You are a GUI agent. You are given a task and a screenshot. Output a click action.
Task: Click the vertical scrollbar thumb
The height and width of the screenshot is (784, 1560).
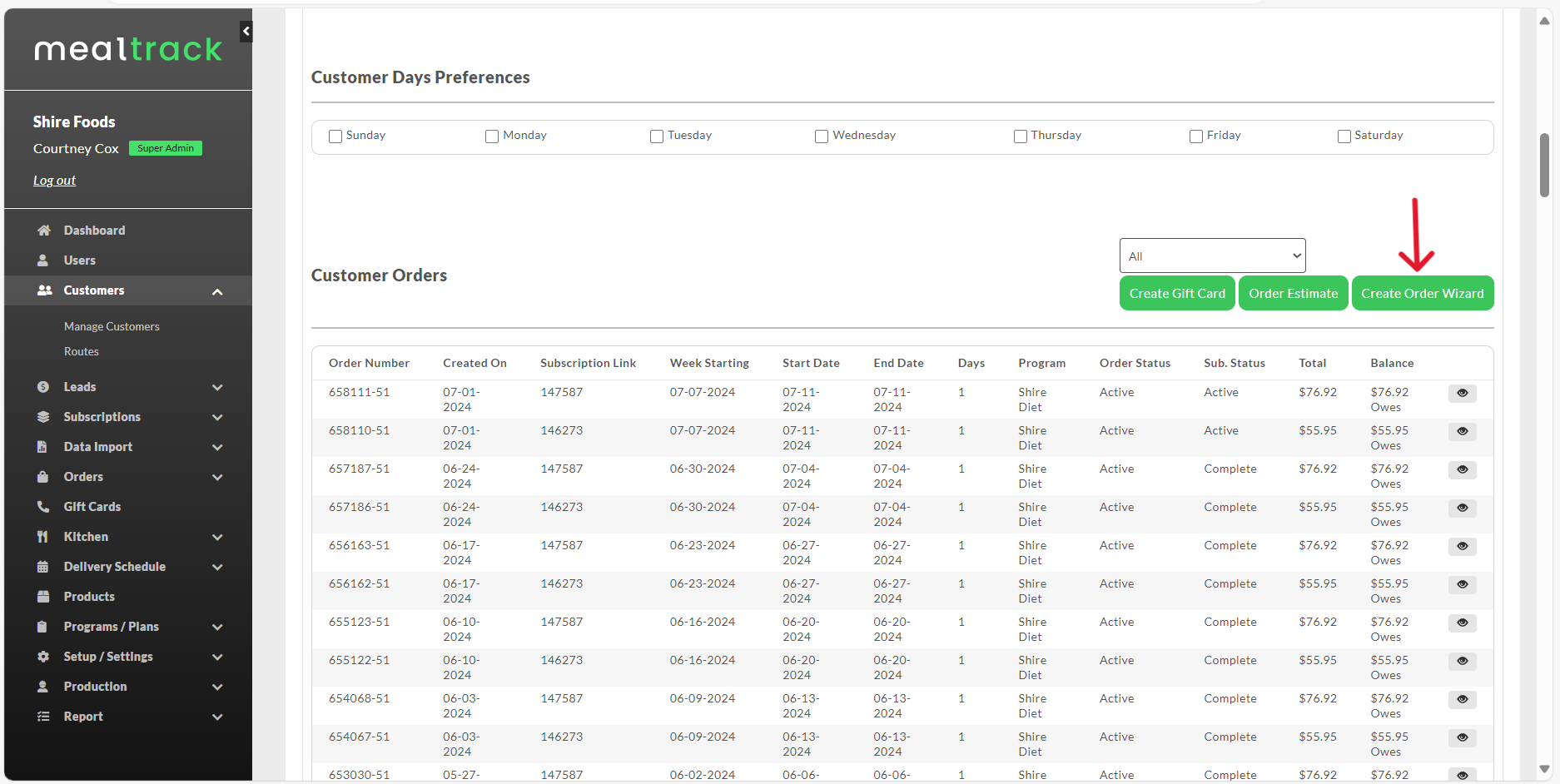click(x=1544, y=165)
